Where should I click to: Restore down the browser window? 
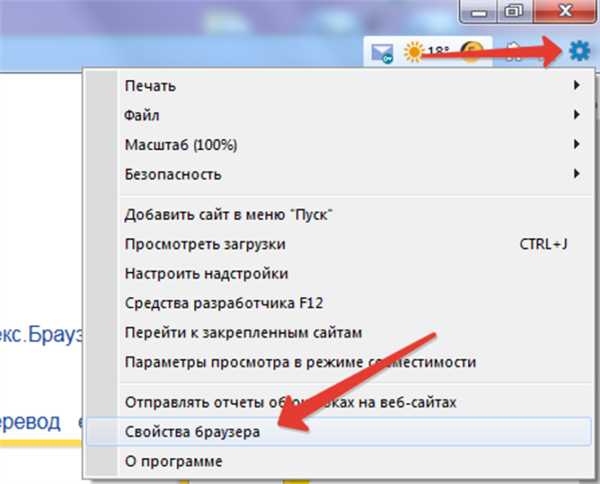(x=514, y=11)
